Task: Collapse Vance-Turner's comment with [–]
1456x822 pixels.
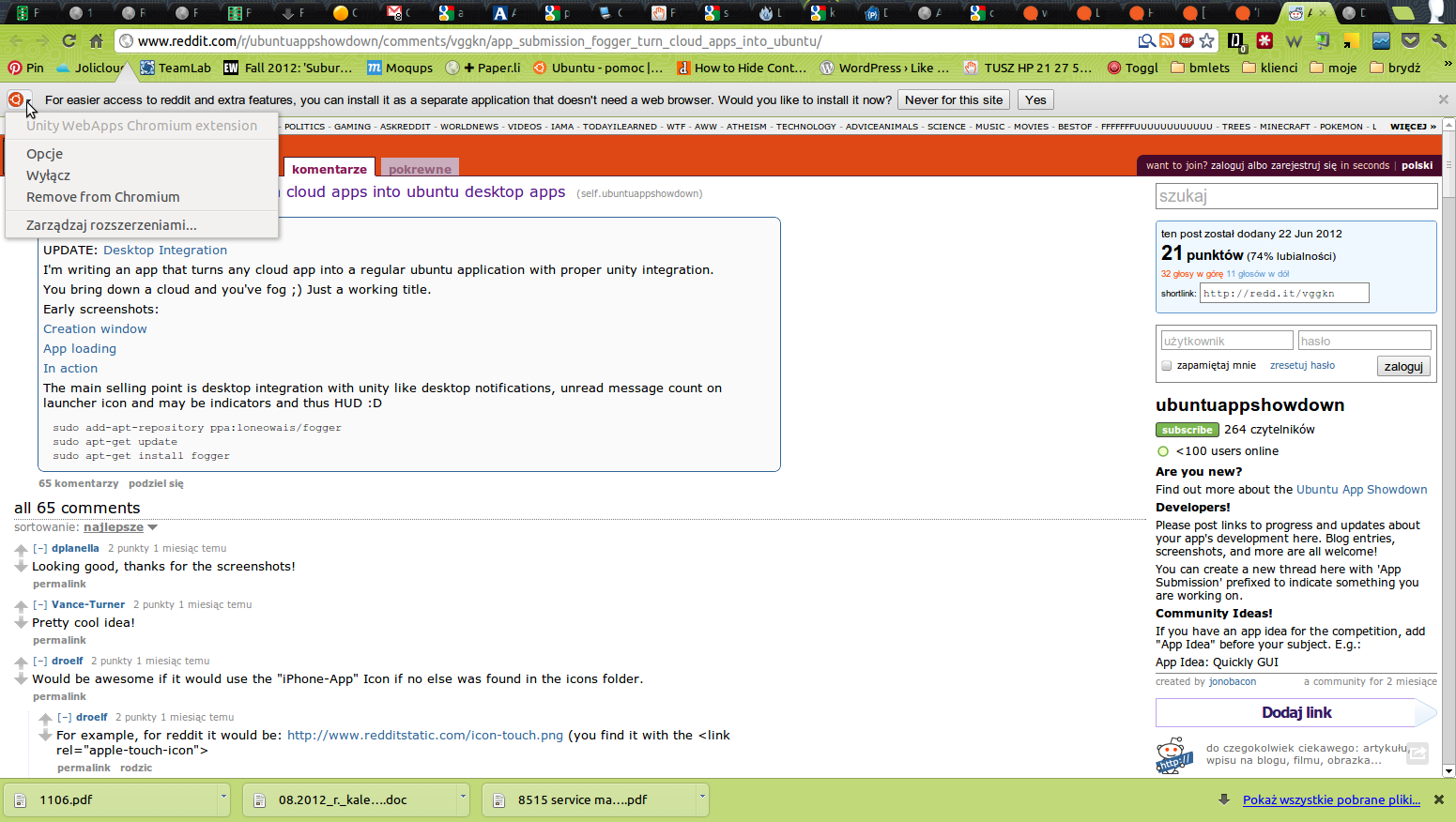Action: [x=40, y=604]
